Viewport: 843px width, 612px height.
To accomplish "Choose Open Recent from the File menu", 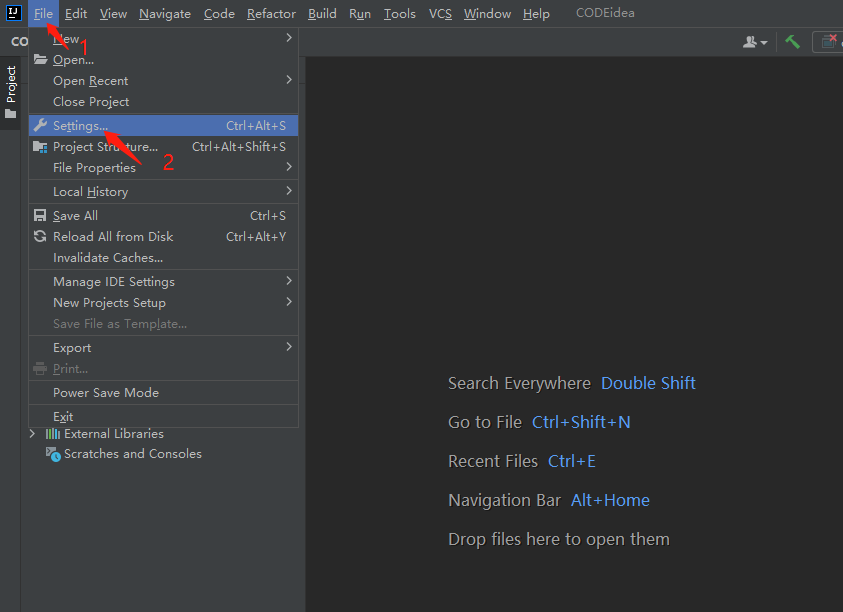I will coord(163,80).
